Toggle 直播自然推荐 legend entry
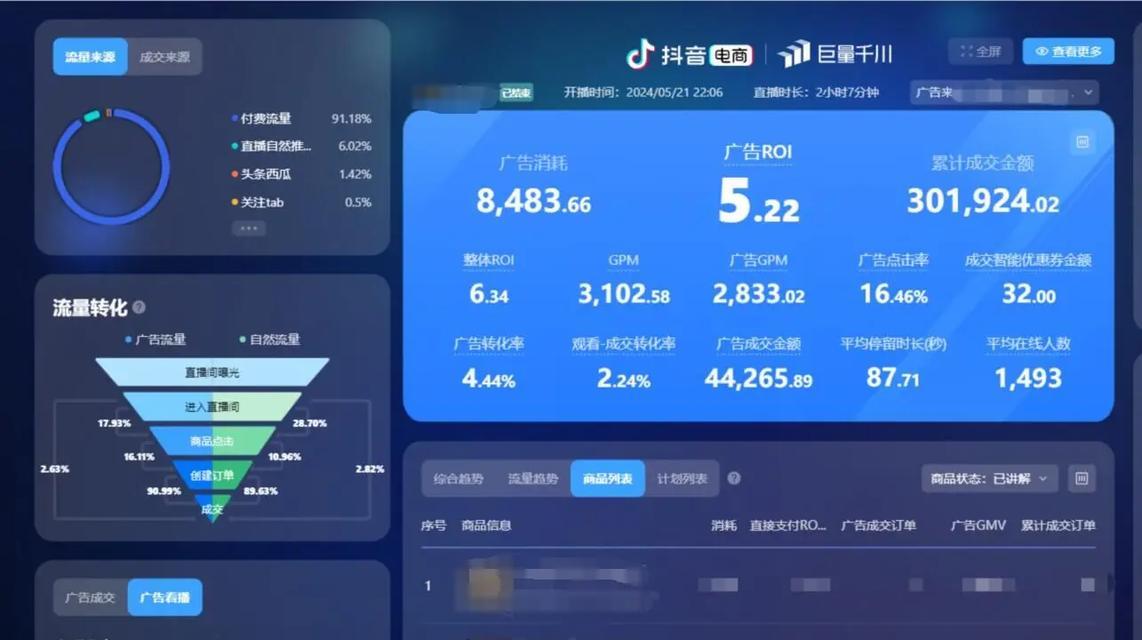 (301, 146)
